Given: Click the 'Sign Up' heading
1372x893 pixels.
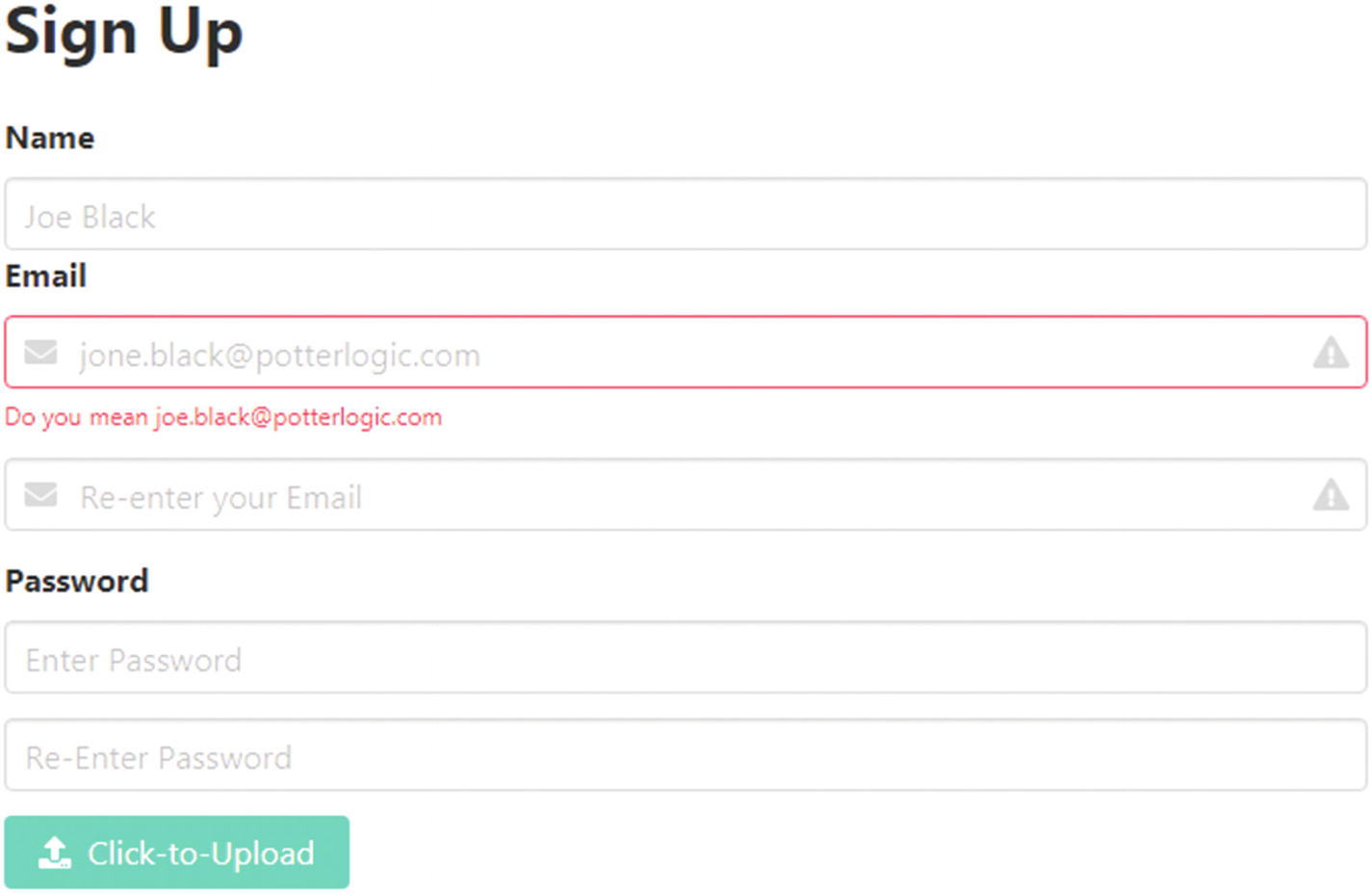Looking at the screenshot, I should [x=124, y=33].
